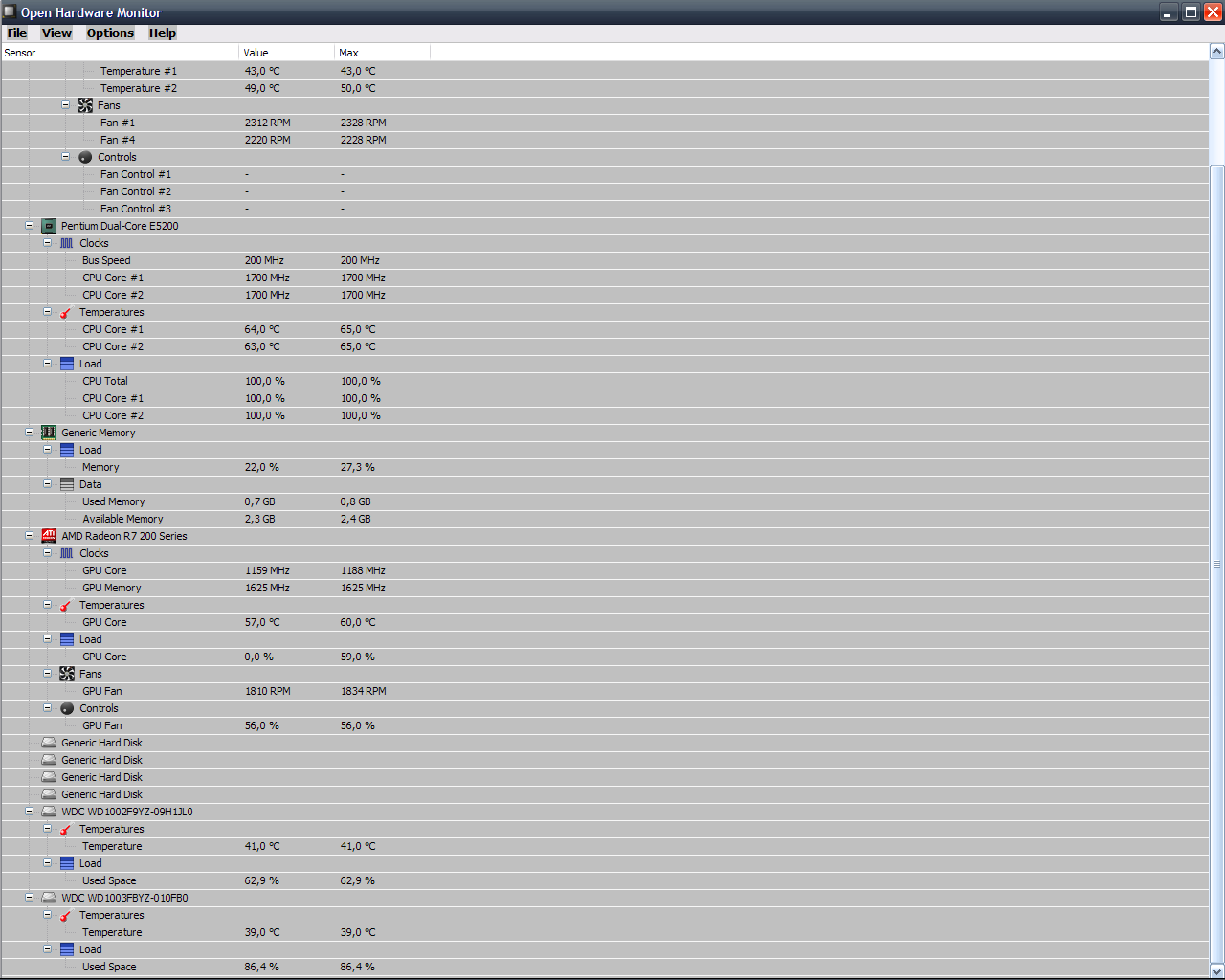Screen dimensions: 1225x980
Task: Click the 1834 RPM GPU Fan max value
Action: pyautogui.click(x=364, y=691)
